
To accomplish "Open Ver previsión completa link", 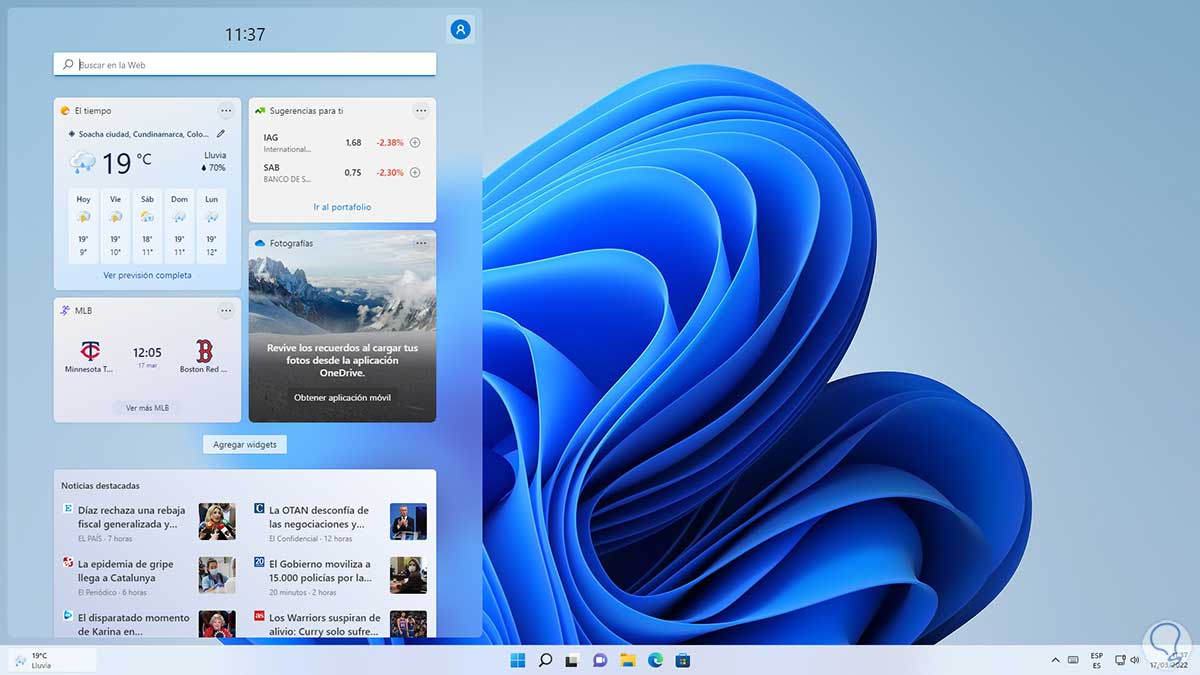I will (x=147, y=275).
